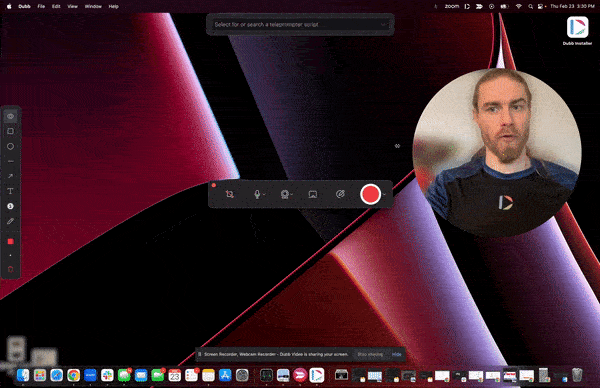Toggle the eye icon in annotation toolbar

click(10, 116)
